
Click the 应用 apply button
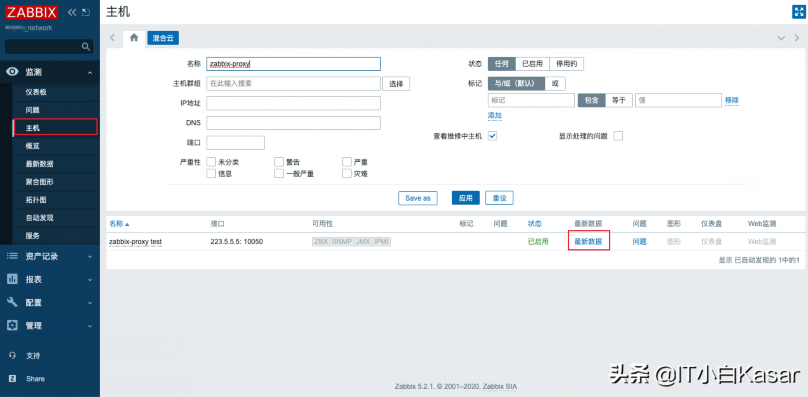point(466,198)
